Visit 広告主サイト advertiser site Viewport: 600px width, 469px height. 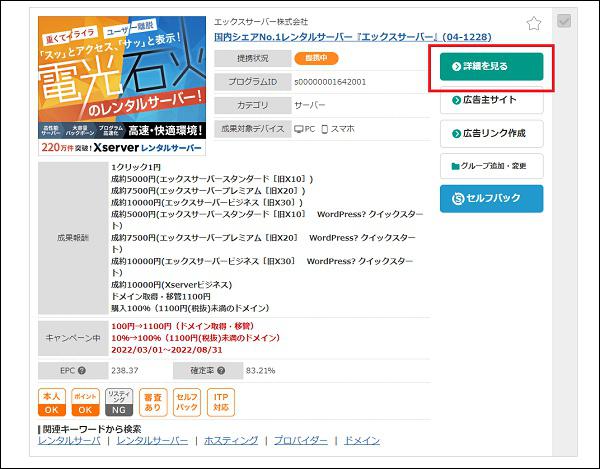point(491,100)
